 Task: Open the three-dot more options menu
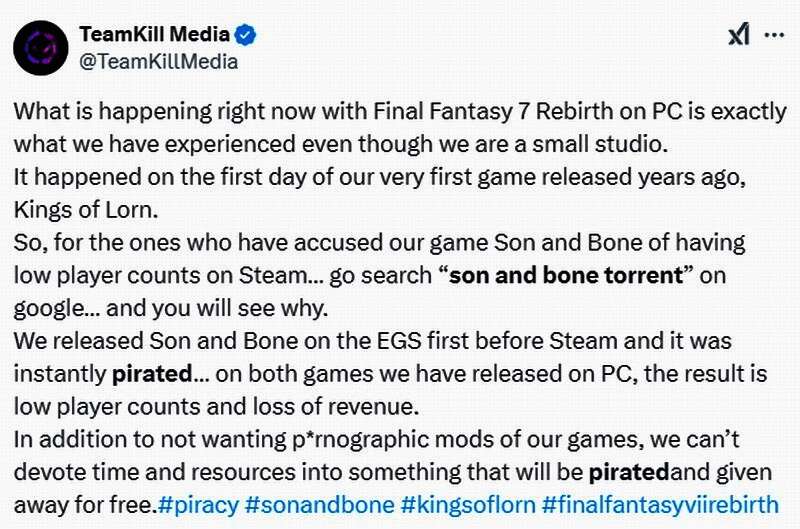[x=774, y=34]
